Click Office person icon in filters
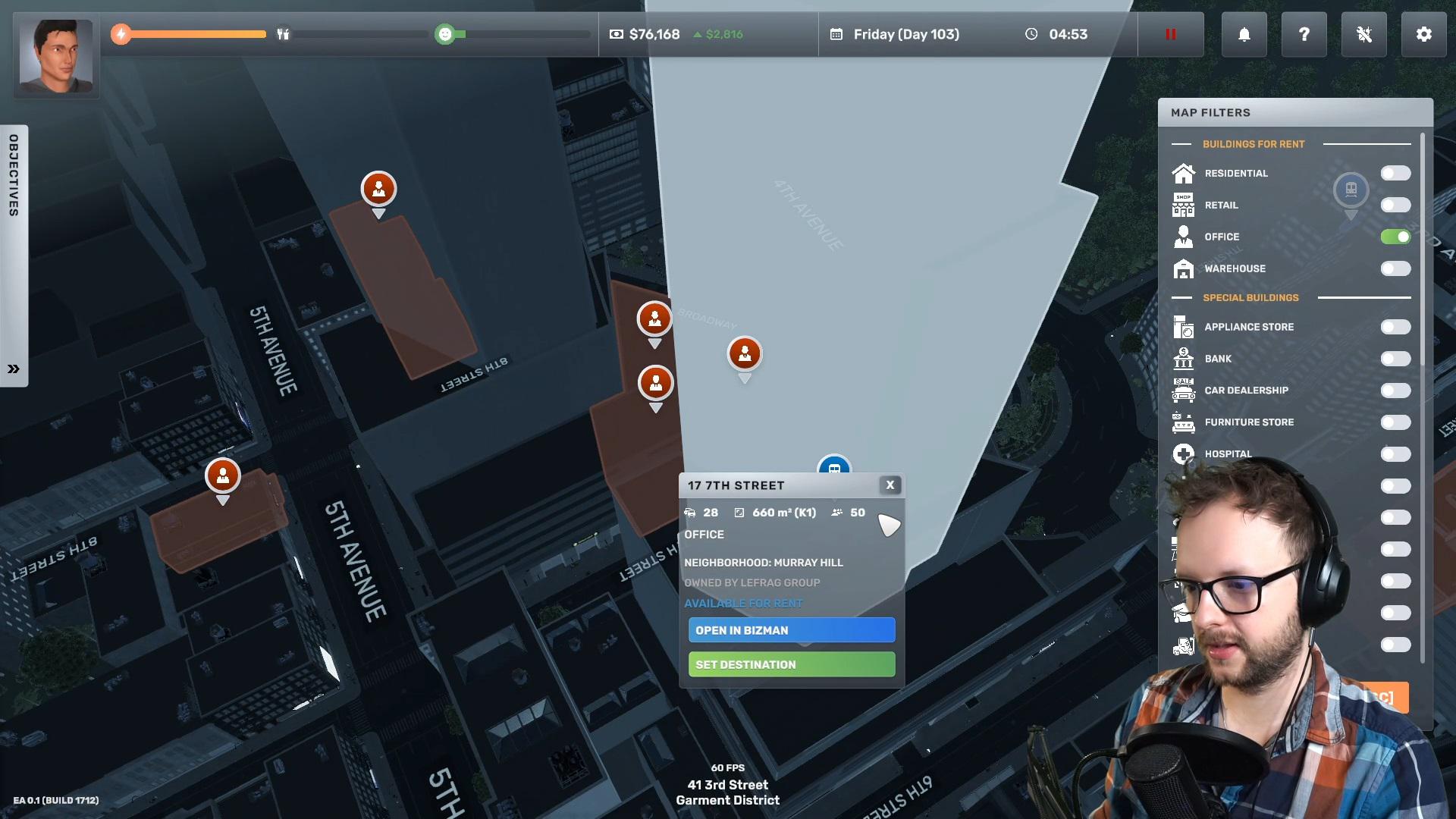Viewport: 1456px width, 819px height. 1183,237
